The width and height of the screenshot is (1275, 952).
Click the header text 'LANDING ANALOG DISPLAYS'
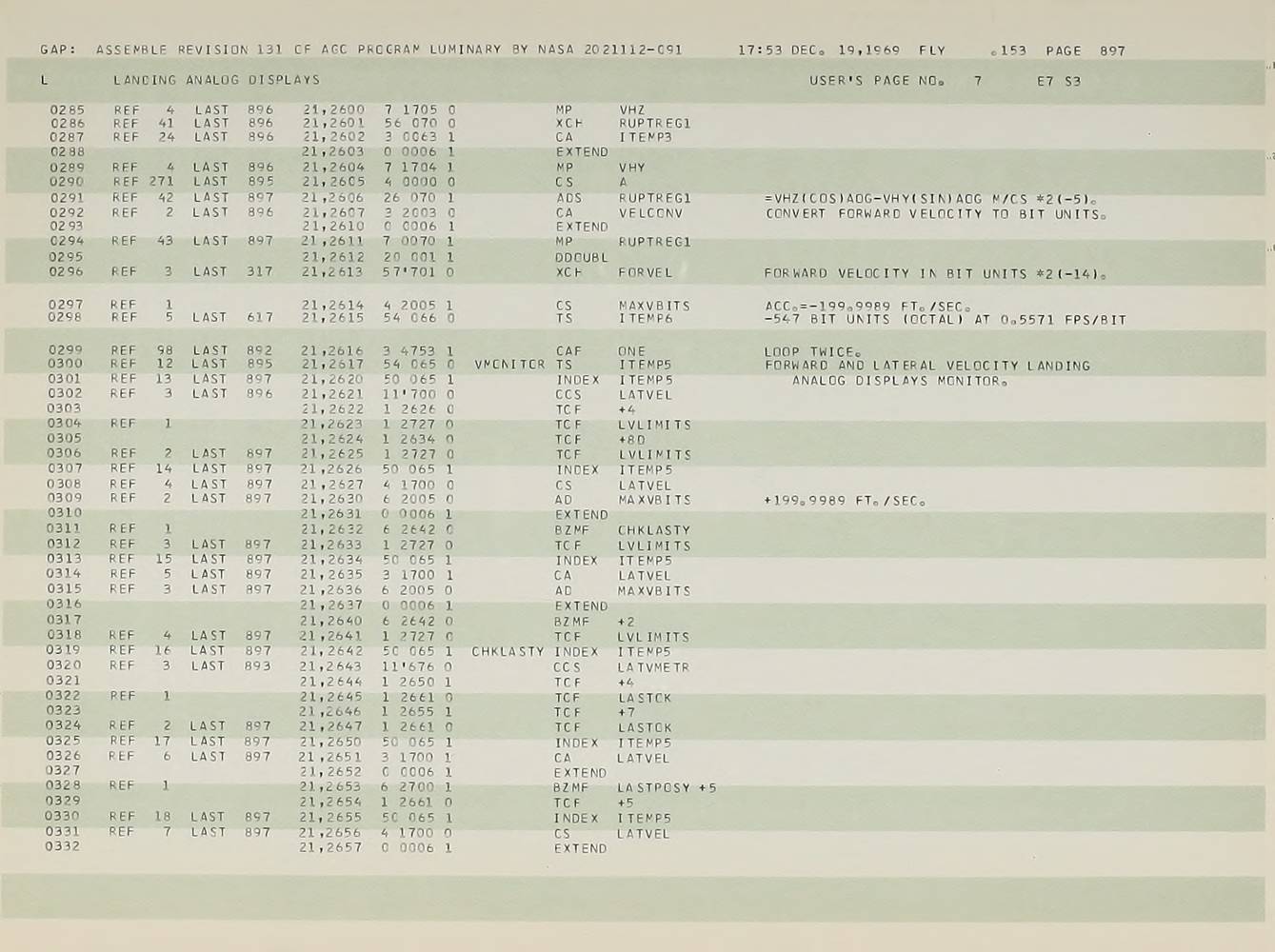[216, 80]
